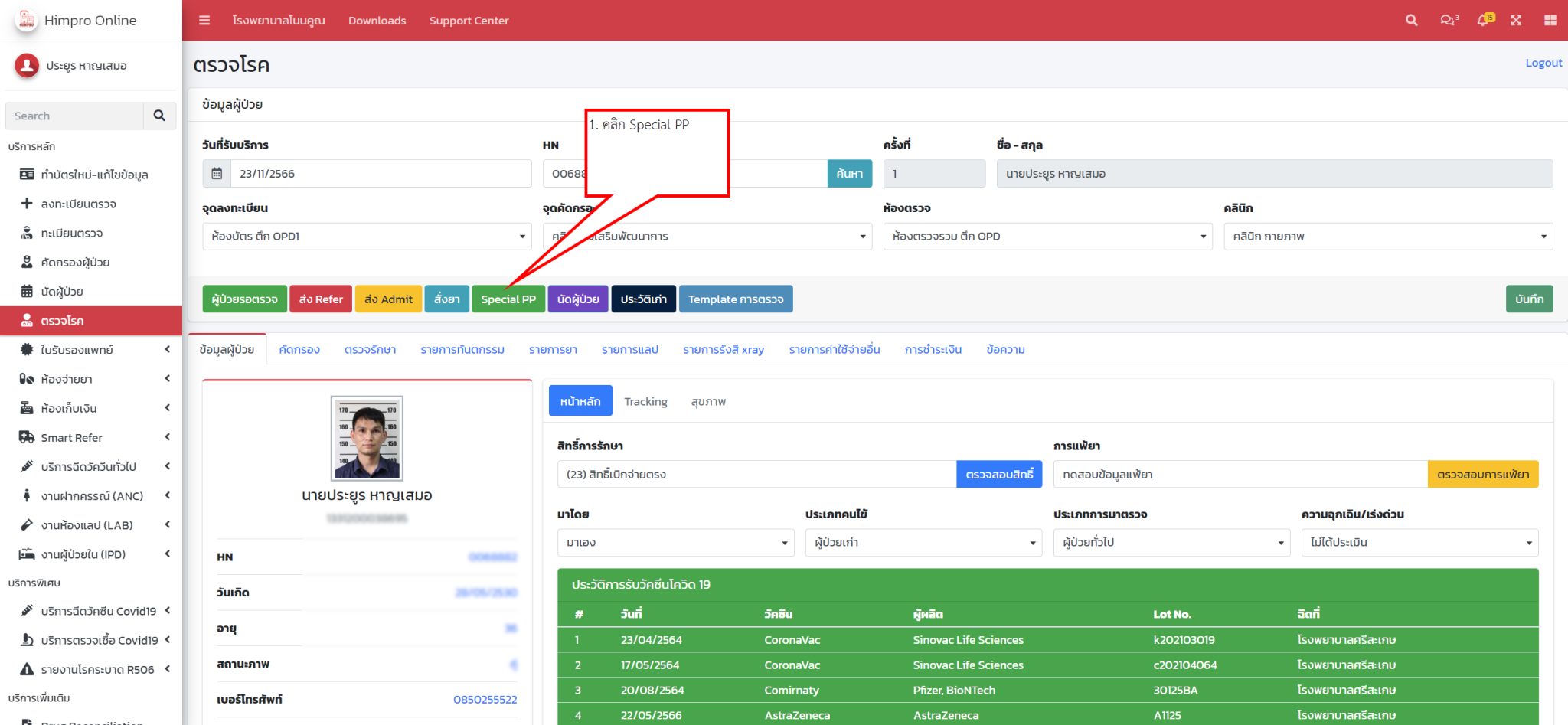Viewport: 1568px width, 725px height.
Task: Click the Smart Refer ambulance icon
Action: coord(26,437)
